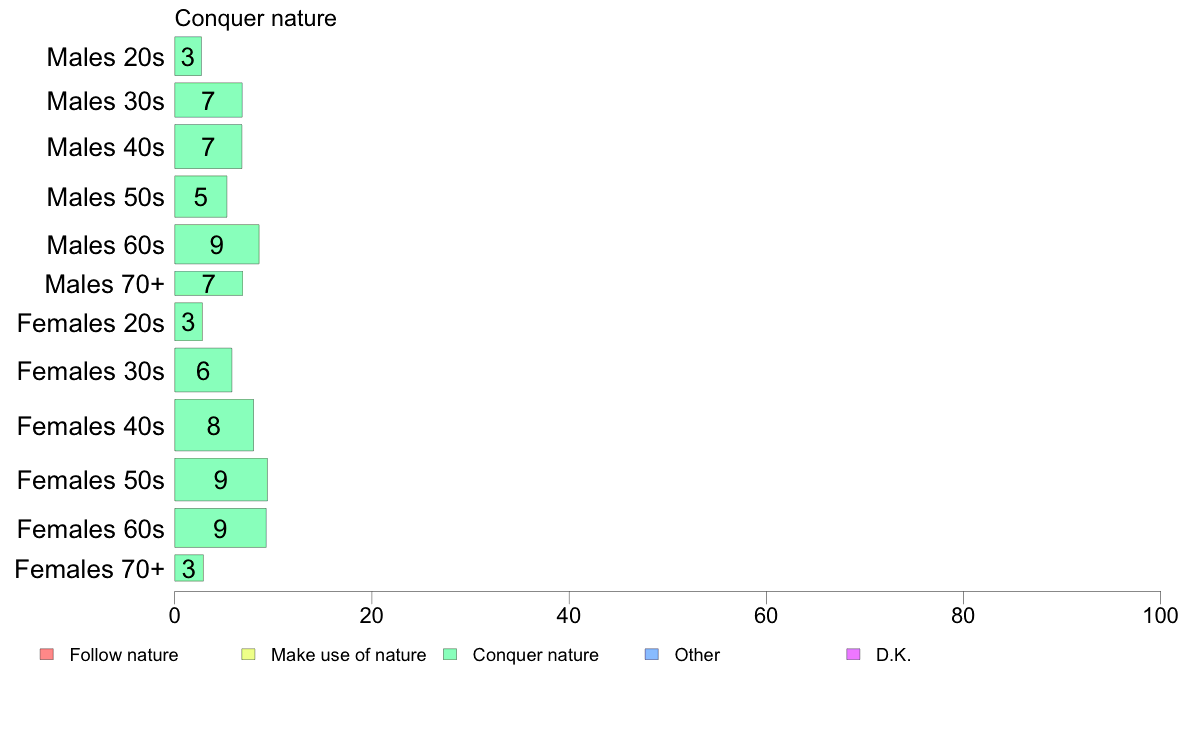The width and height of the screenshot is (1188, 736).
Task: Click the Females 20s row label
Action: coord(91,323)
